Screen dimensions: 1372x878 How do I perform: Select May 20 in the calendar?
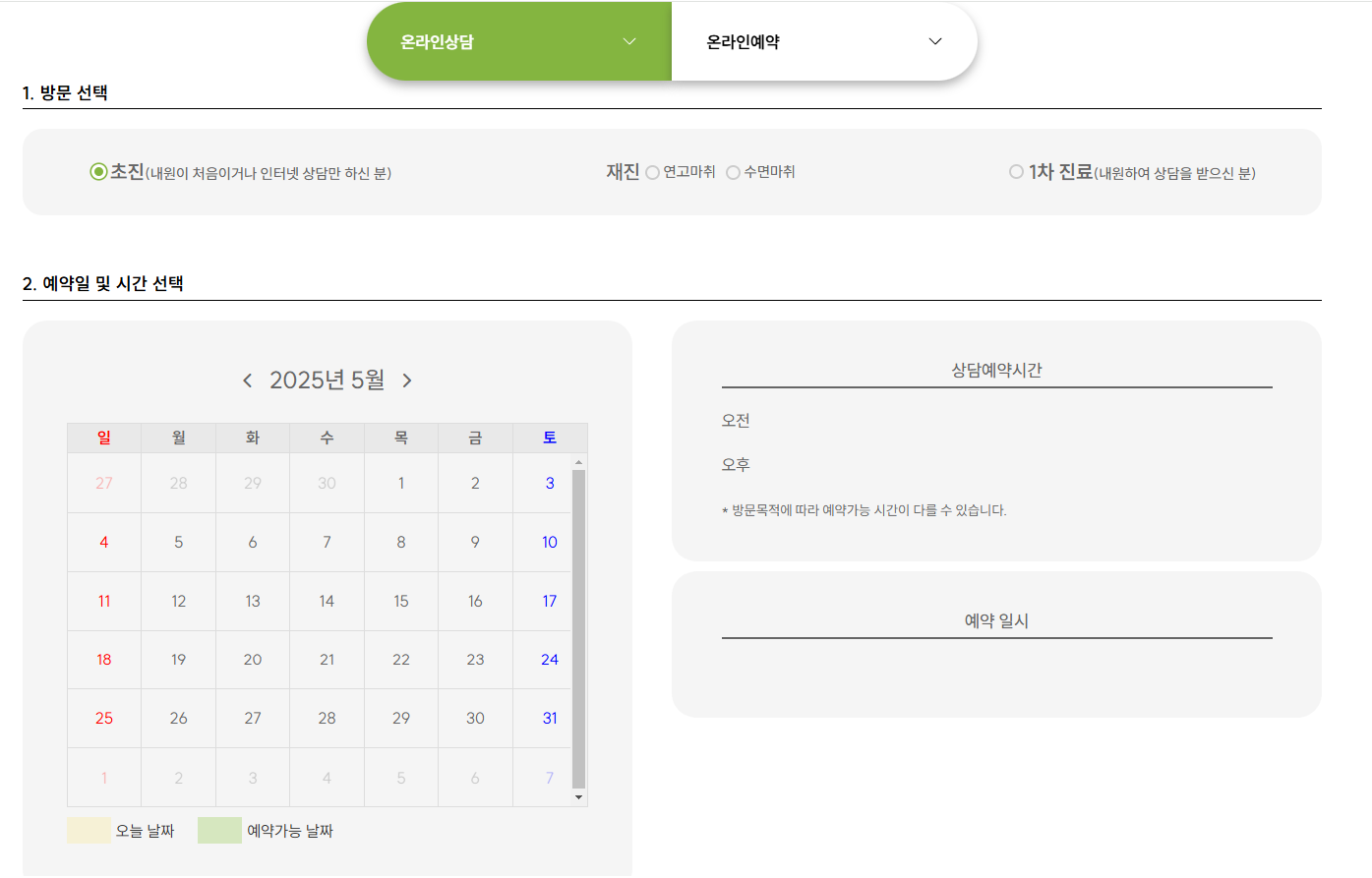[x=253, y=660]
